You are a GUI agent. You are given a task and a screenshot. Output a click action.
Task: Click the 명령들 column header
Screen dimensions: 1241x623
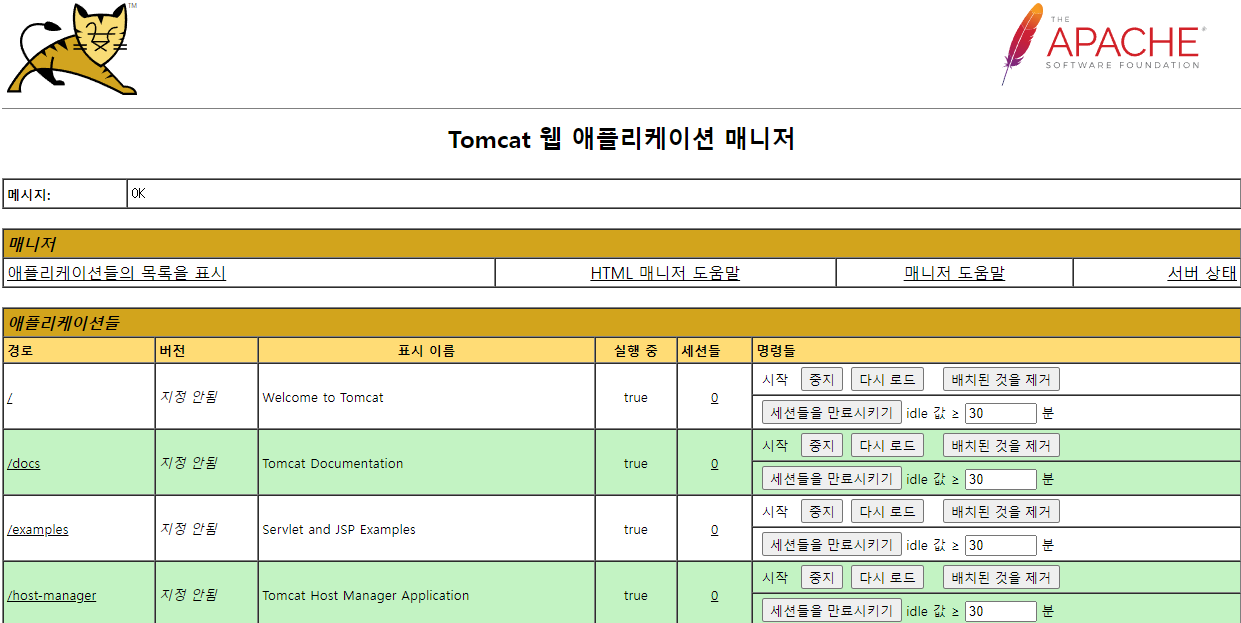tap(996, 350)
